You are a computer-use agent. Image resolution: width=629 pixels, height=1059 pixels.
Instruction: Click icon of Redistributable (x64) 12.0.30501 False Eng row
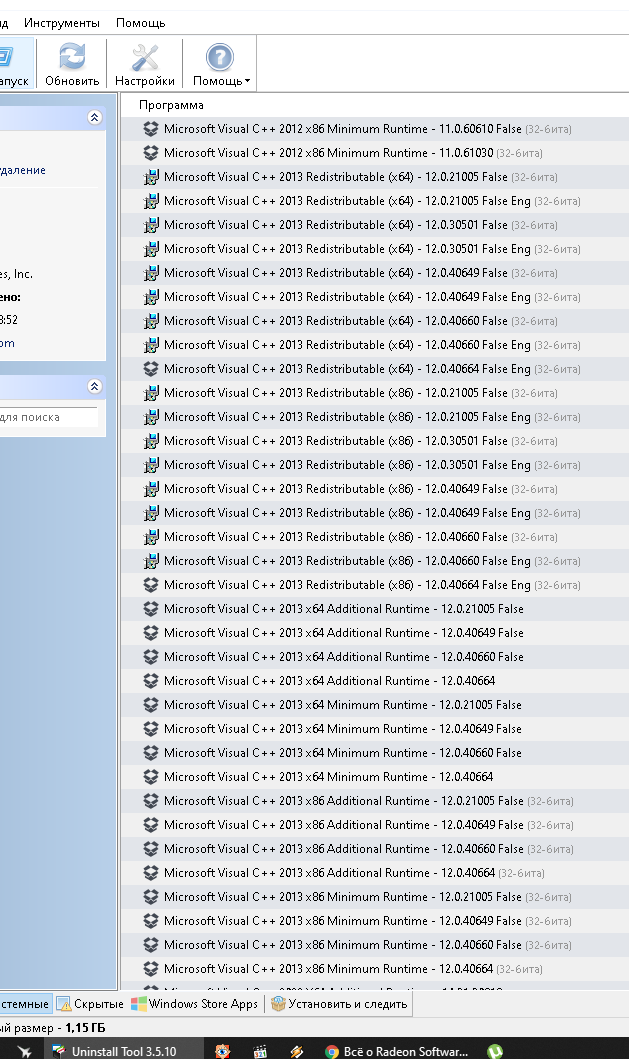(x=151, y=249)
